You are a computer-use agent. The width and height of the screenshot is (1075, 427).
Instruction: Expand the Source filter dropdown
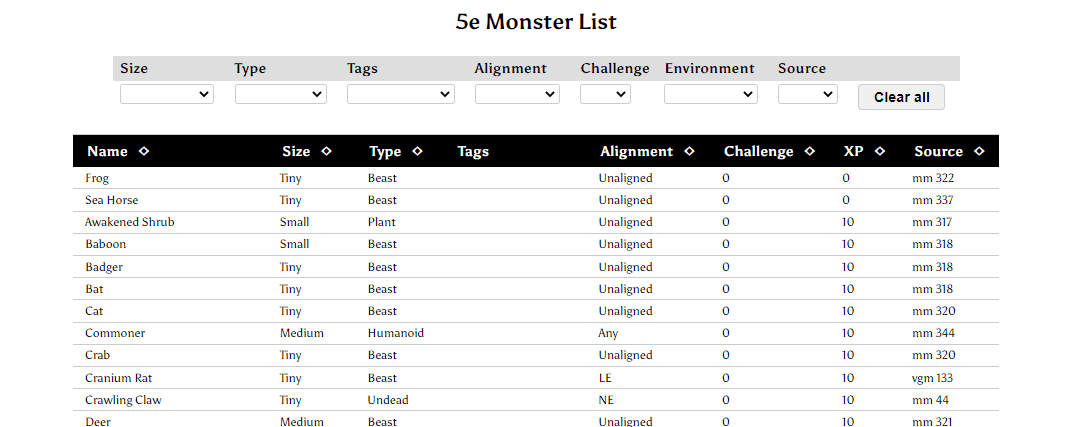click(x=808, y=95)
